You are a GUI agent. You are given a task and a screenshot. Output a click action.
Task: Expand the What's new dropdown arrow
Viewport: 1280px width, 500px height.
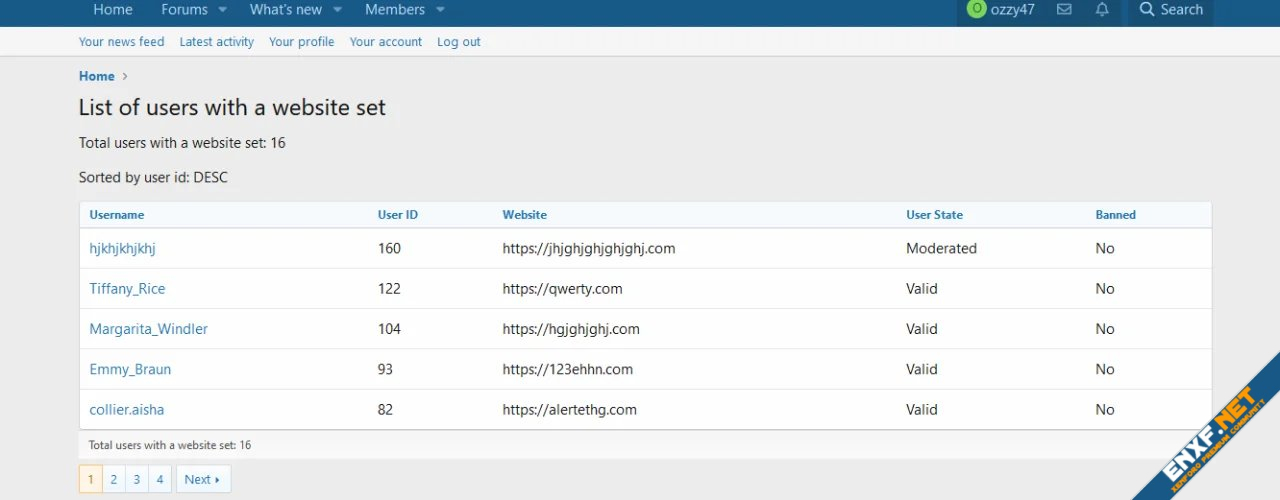coord(337,10)
